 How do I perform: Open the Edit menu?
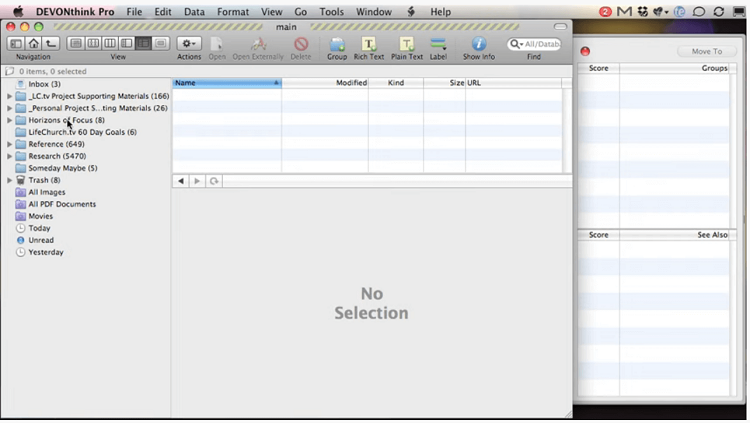tap(163, 12)
